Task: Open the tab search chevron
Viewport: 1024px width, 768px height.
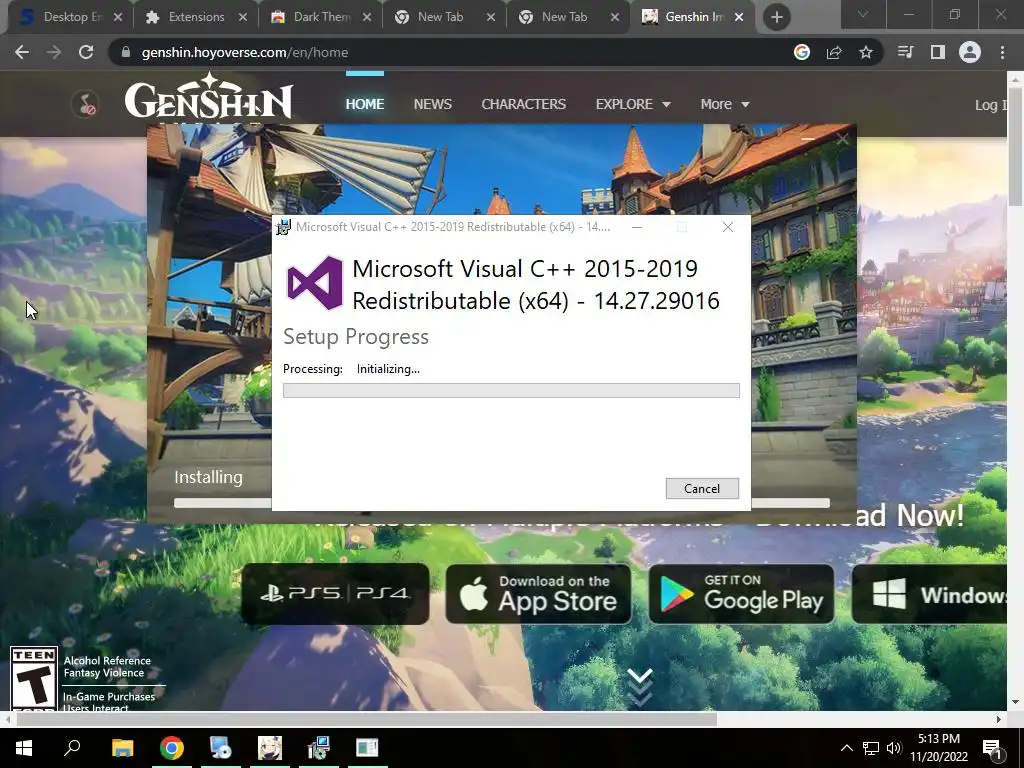Action: [863, 14]
